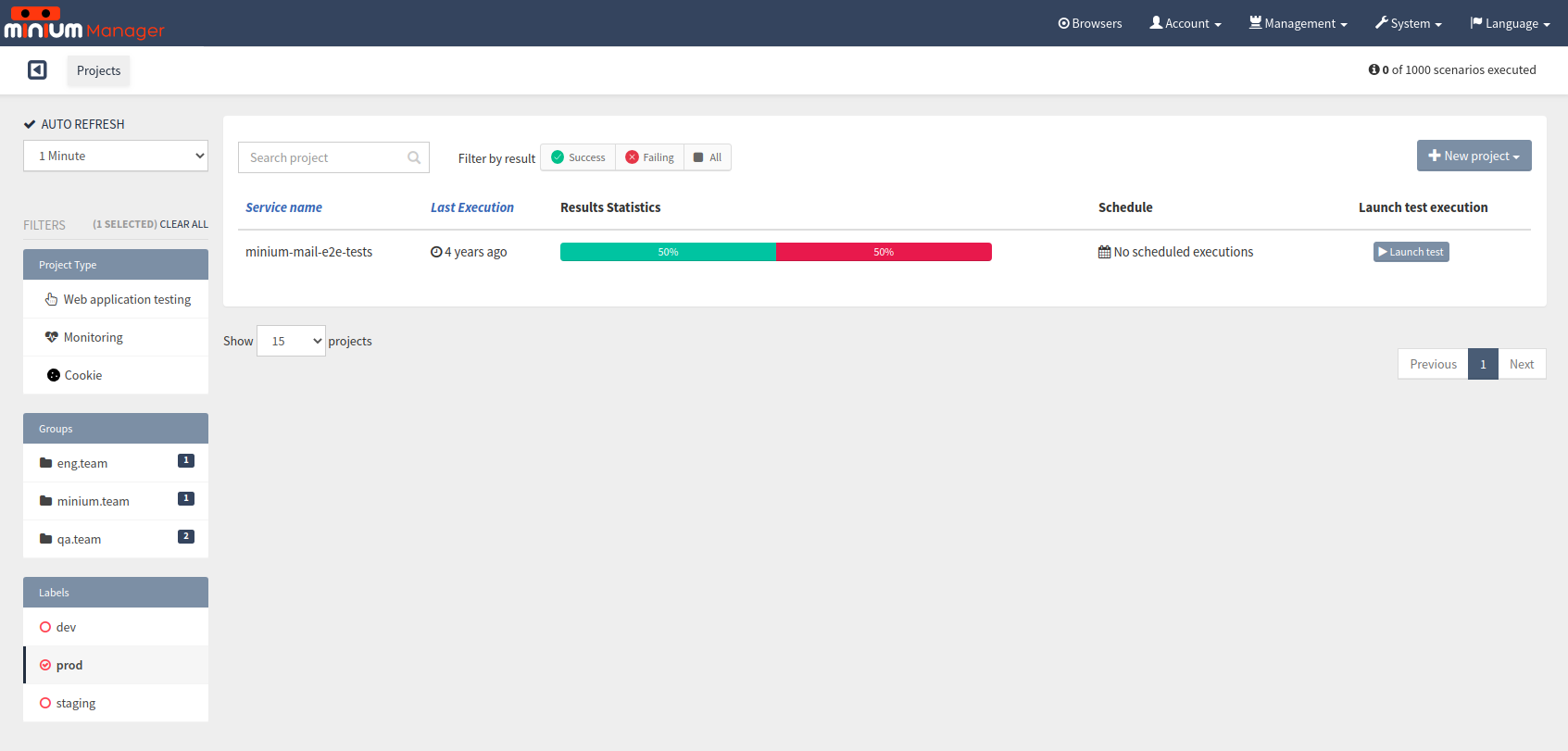The height and width of the screenshot is (751, 1568).
Task: Expand the New project dropdown
Action: [x=1474, y=156]
